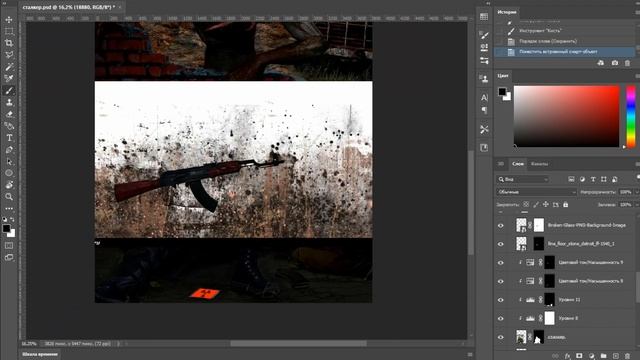The width and height of the screenshot is (640, 360).
Task: Add layer mask at Layers panel bottom
Action: click(579, 356)
